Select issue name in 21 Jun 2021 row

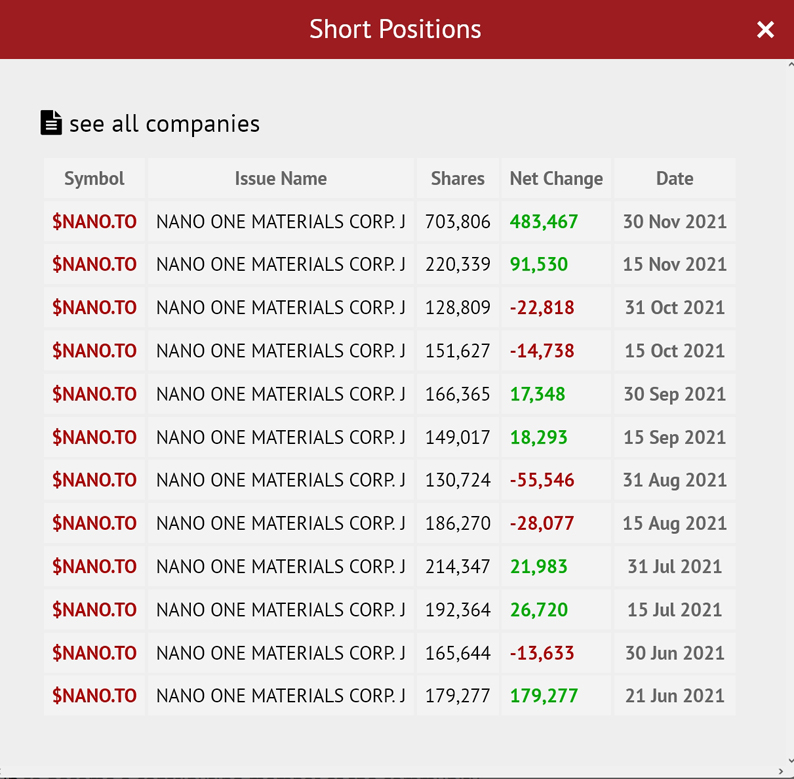[281, 695]
